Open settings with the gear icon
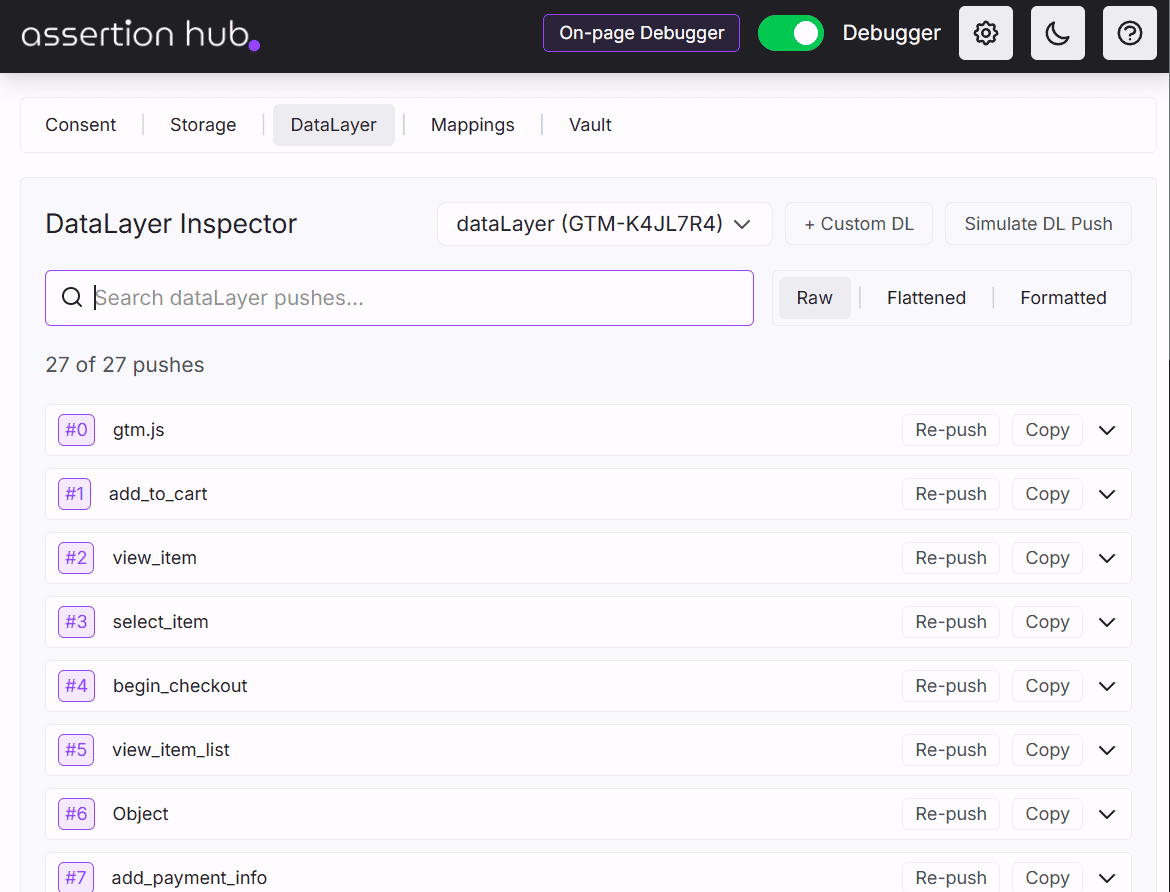This screenshot has height=892, width=1170. 986,34
